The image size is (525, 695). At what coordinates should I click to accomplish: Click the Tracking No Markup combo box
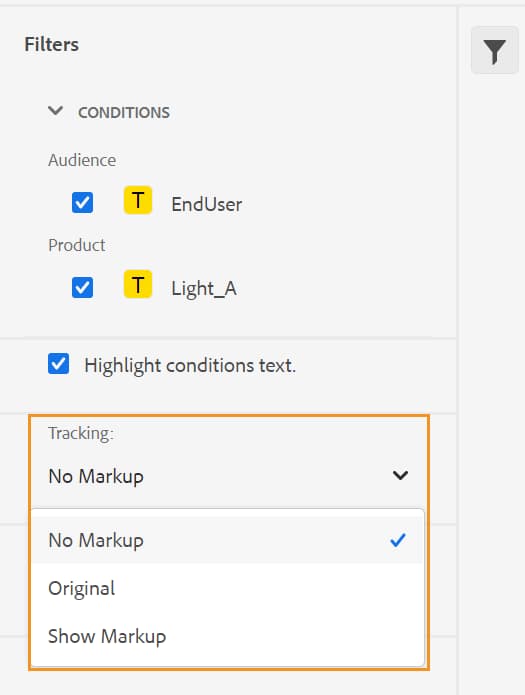point(228,476)
